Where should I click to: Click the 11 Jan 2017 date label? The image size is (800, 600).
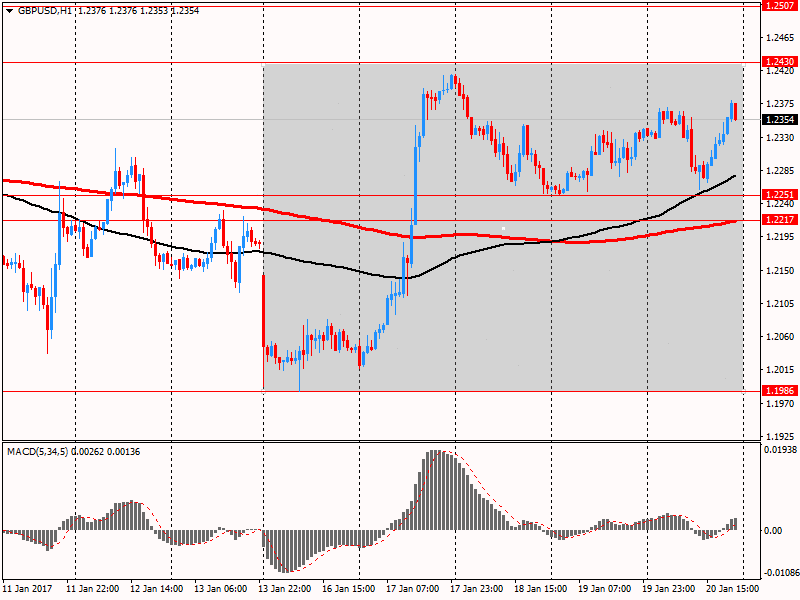30,589
